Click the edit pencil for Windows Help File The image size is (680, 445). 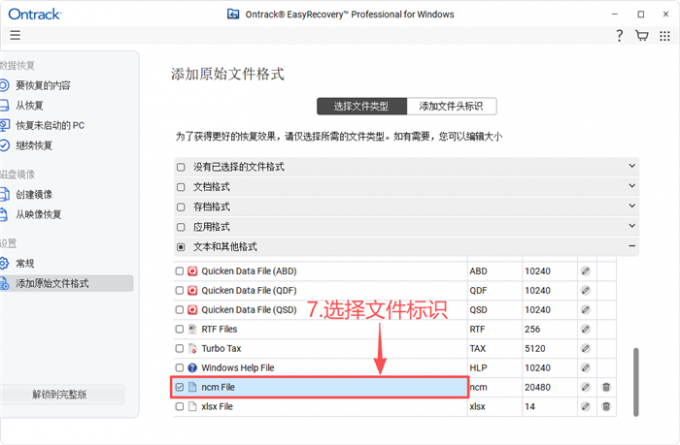[x=585, y=368]
